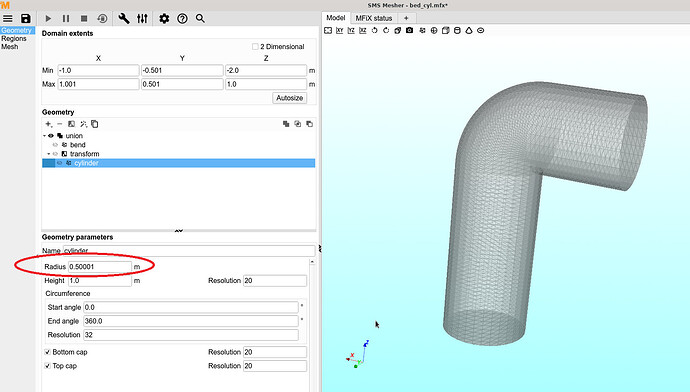The image size is (690, 392).
Task: Switch to the MFiX status tab
Action: [374, 18]
